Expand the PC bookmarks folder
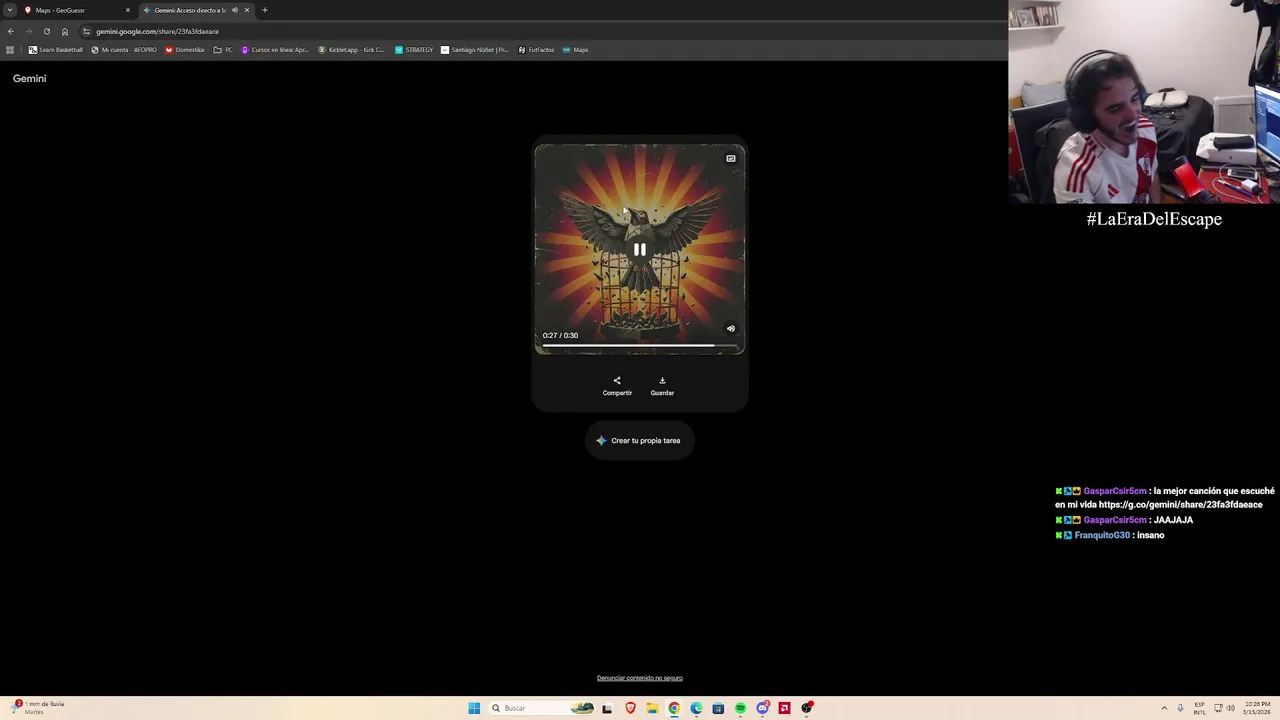This screenshot has height=720, width=1280. coord(223,50)
